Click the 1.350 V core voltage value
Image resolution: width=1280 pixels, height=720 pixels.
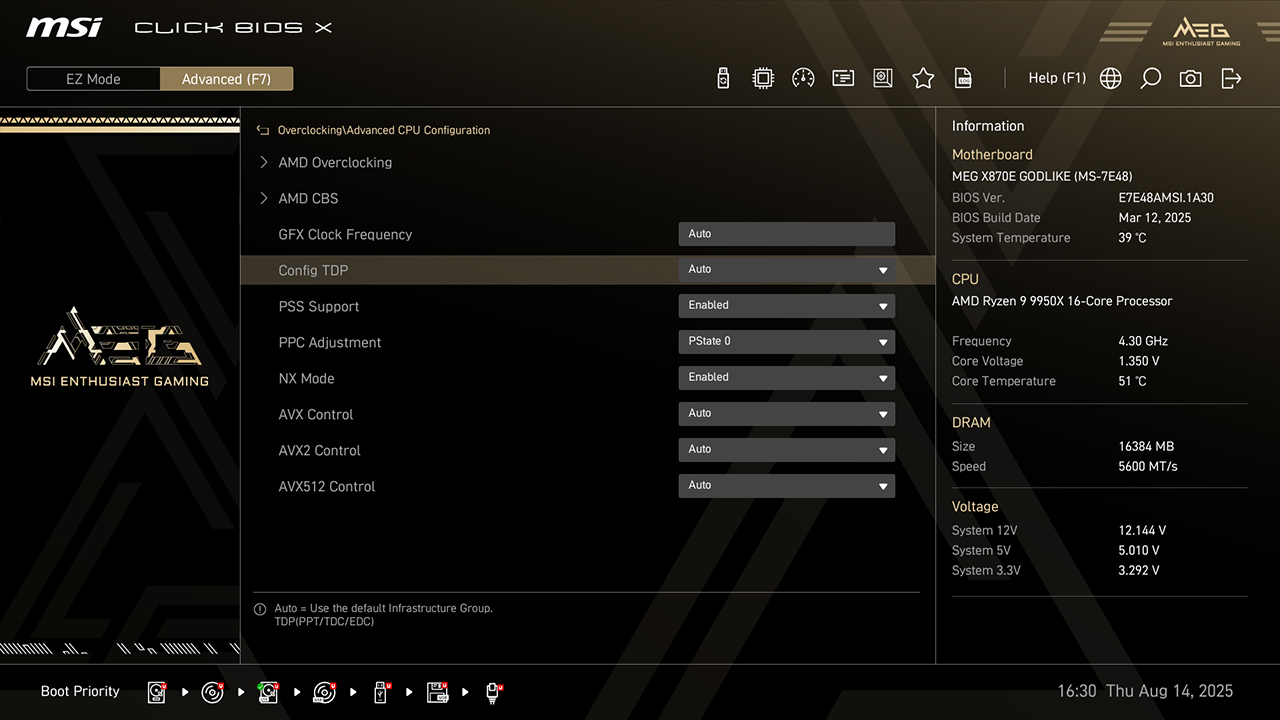pos(1139,361)
